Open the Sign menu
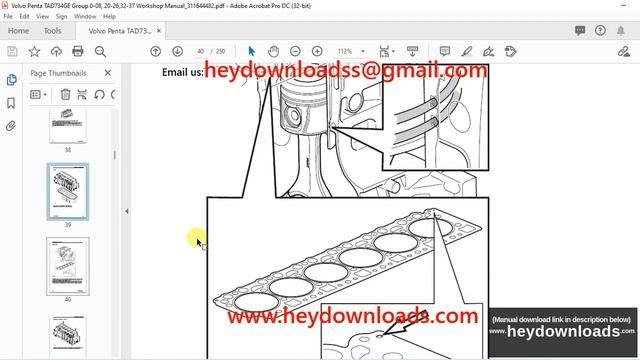This screenshot has height=360, width=640. point(62,16)
